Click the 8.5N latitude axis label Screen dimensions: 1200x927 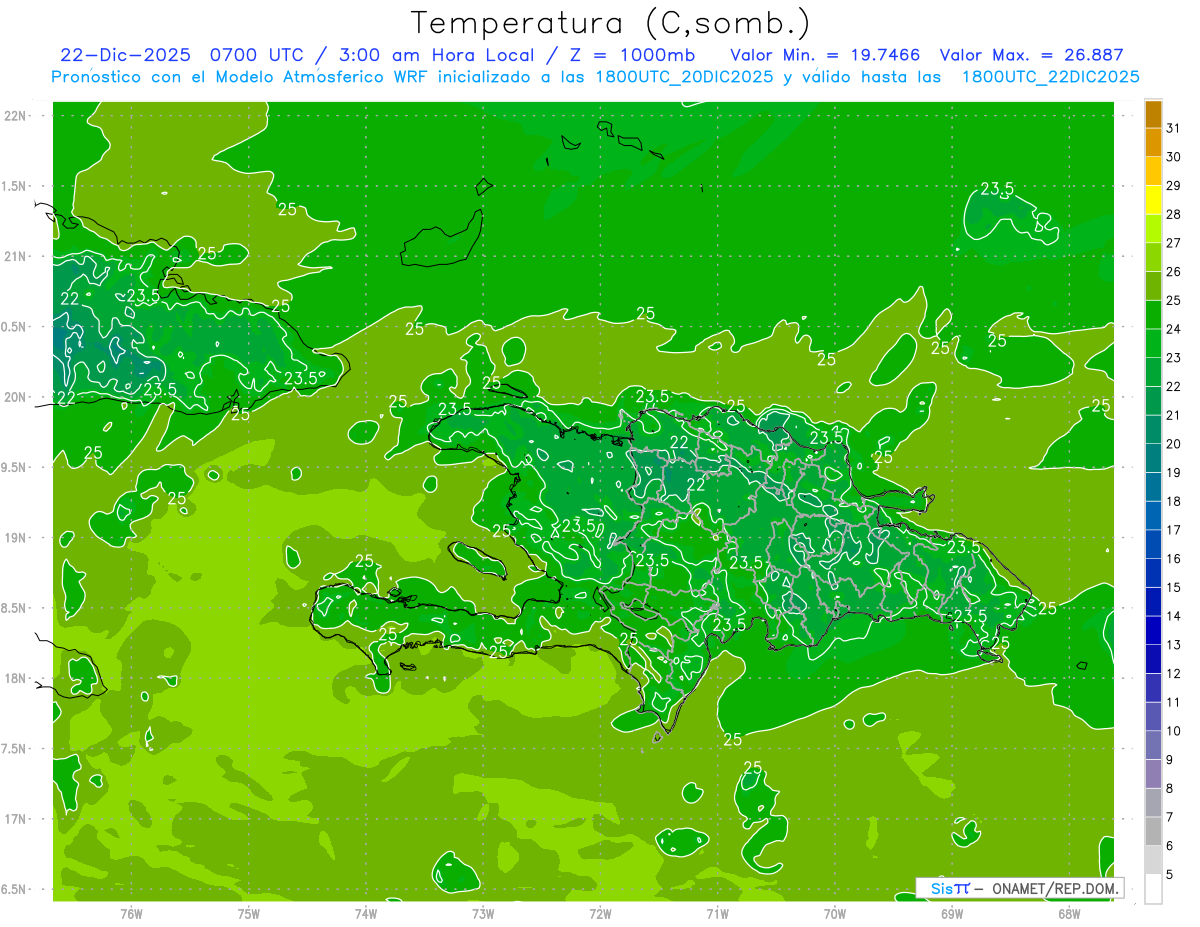coord(13,608)
